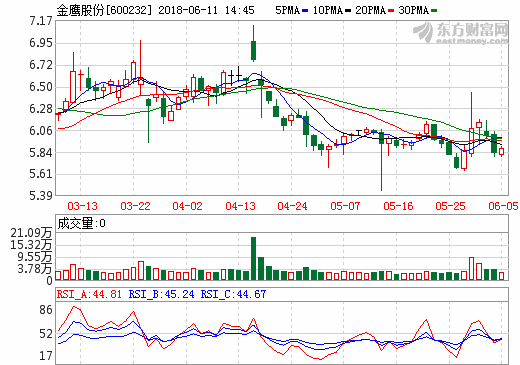
Task: Click the 9.55万 volume axis label
Action: (x=35, y=257)
